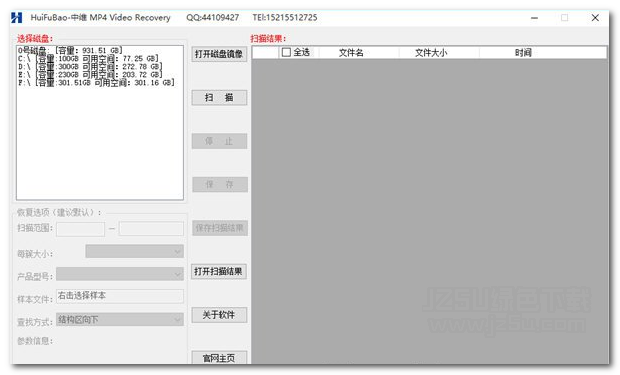Image resolution: width=620 pixels, height=375 pixels.
Task: Open the 关于软件 about button
Action: [x=219, y=315]
